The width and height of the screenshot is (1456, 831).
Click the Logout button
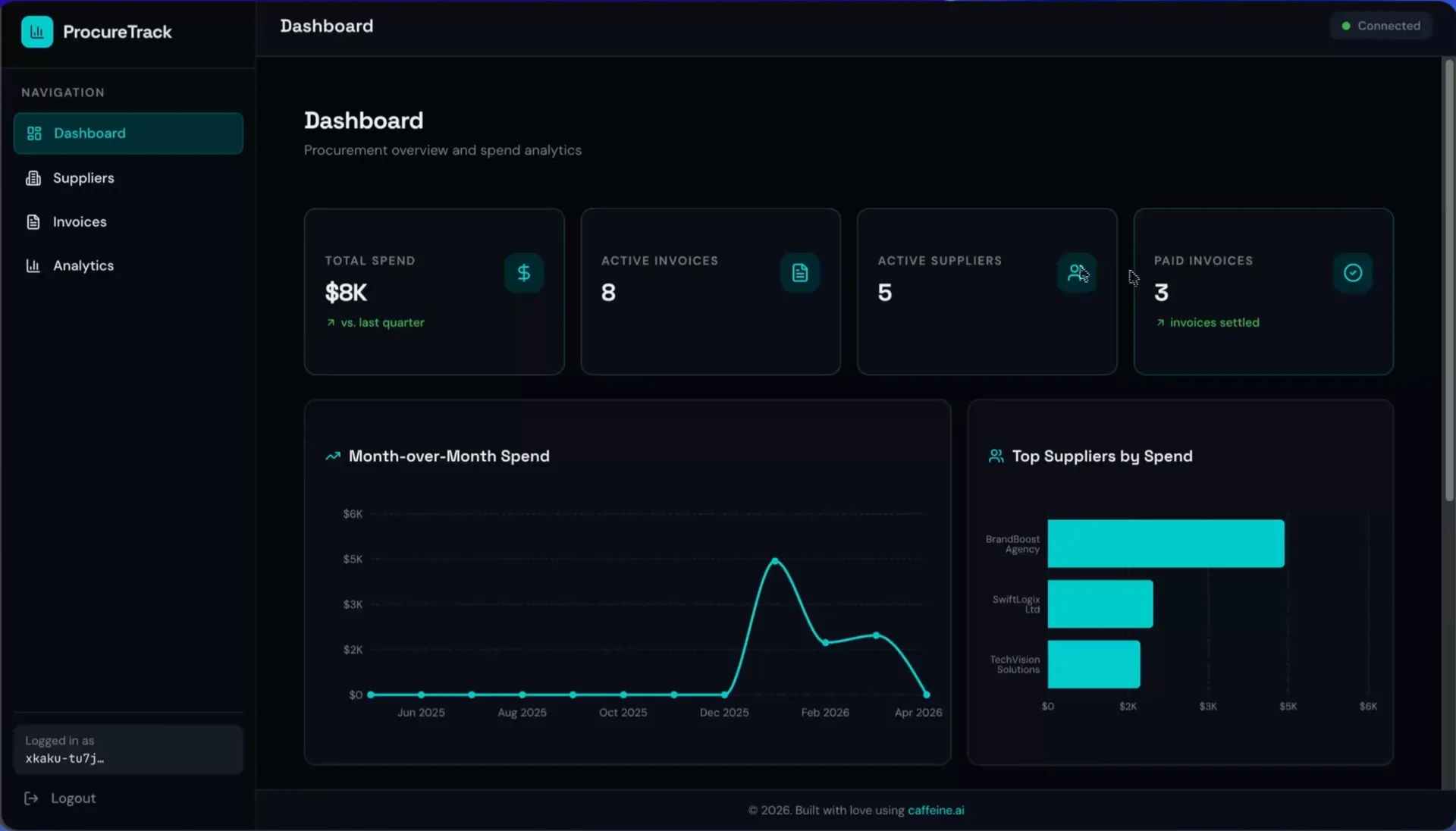point(72,798)
